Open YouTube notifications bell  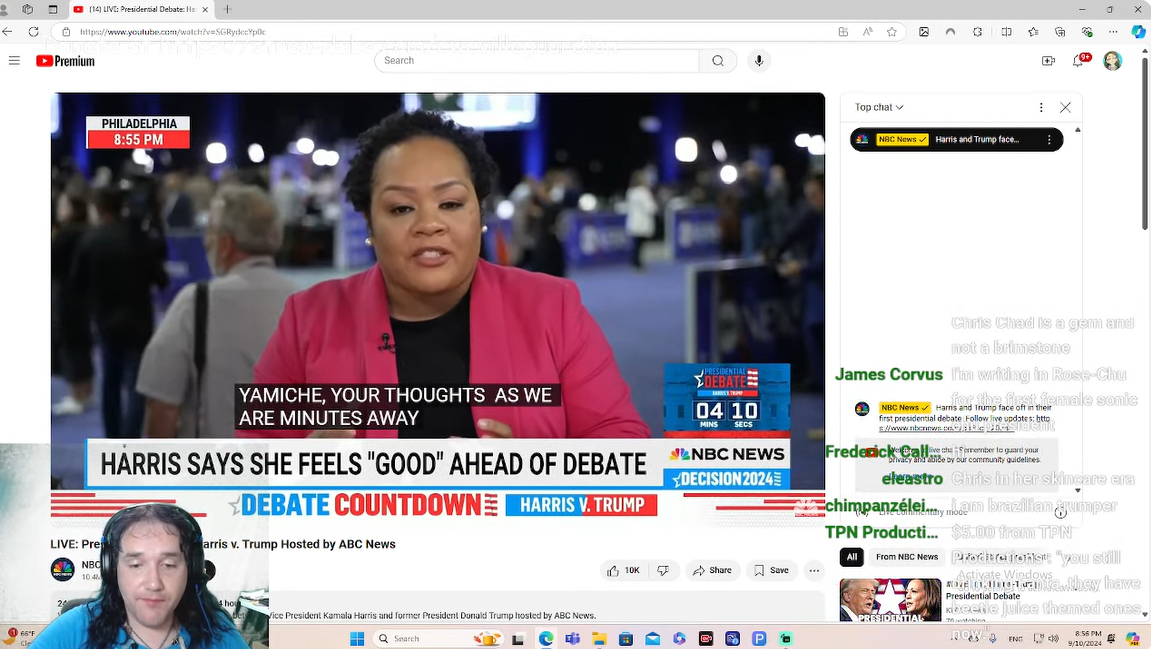(x=1078, y=61)
